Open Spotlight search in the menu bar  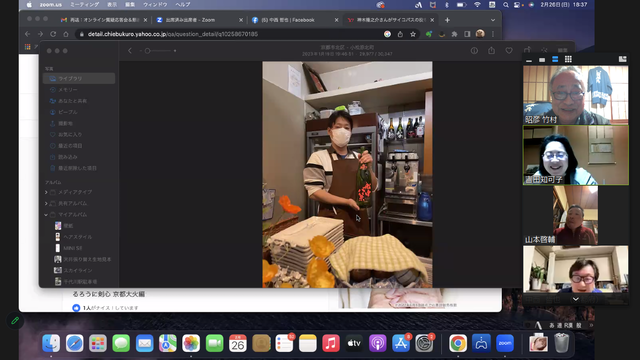click(506, 5)
